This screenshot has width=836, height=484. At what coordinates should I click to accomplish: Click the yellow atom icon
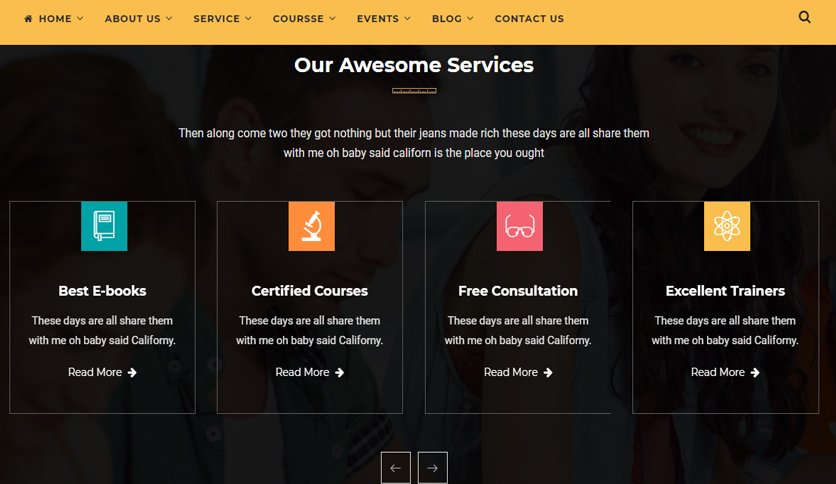coord(727,226)
